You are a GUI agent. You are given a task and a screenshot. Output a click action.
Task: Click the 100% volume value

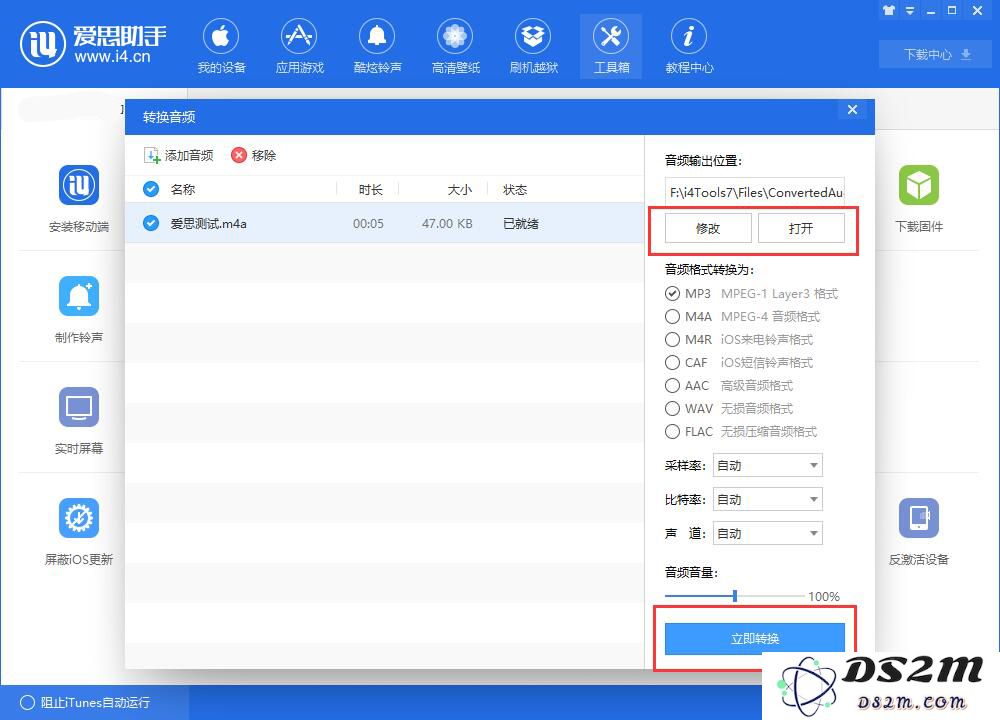[824, 596]
